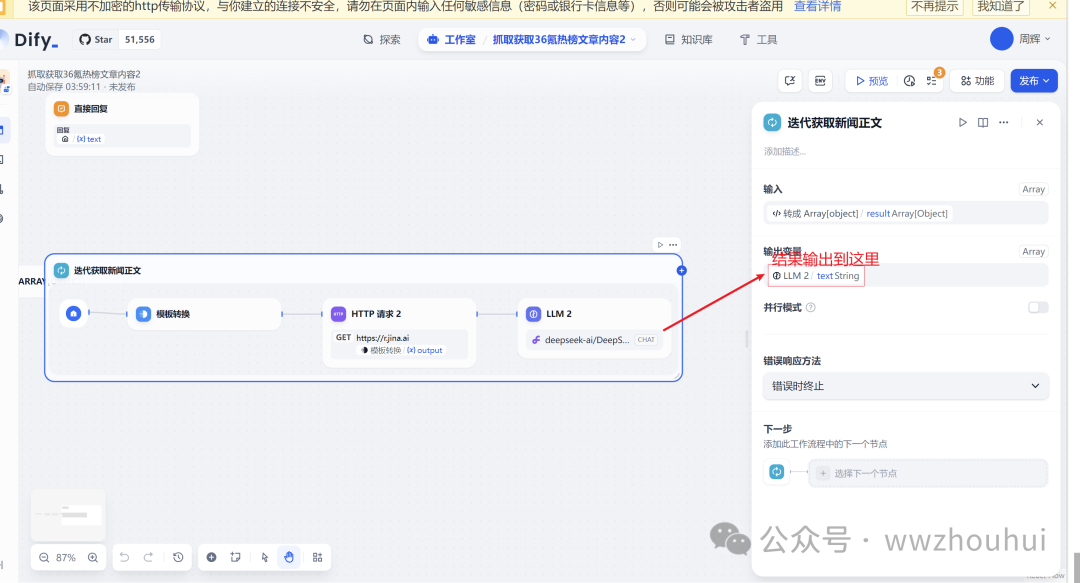The image size is (1080, 583).
Task: Open the change history icon in the bottom toolbar
Action: (178, 558)
